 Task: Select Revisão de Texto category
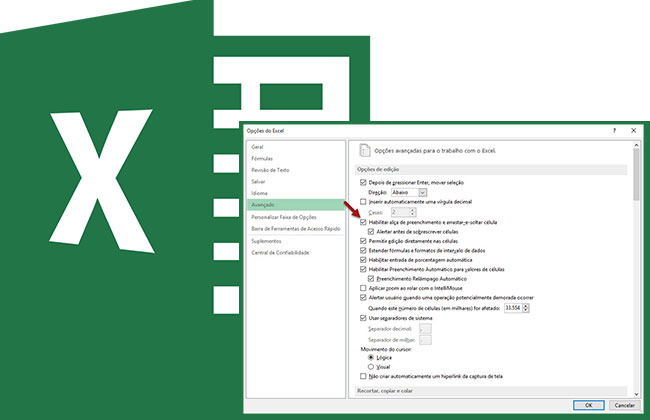click(270, 170)
